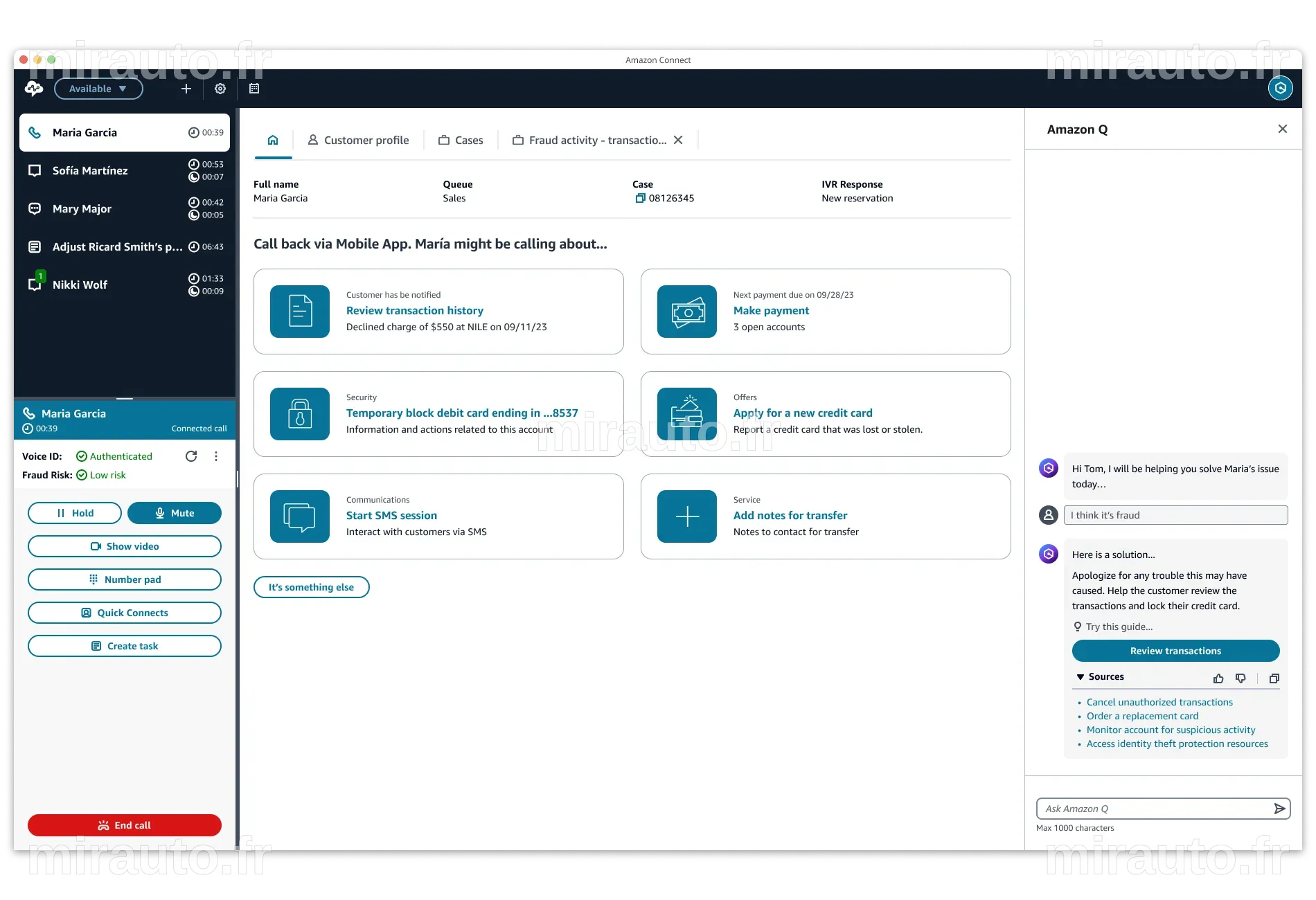1316x900 pixels.
Task: Thumbs up the Amazon Q response
Action: pyautogui.click(x=1218, y=678)
